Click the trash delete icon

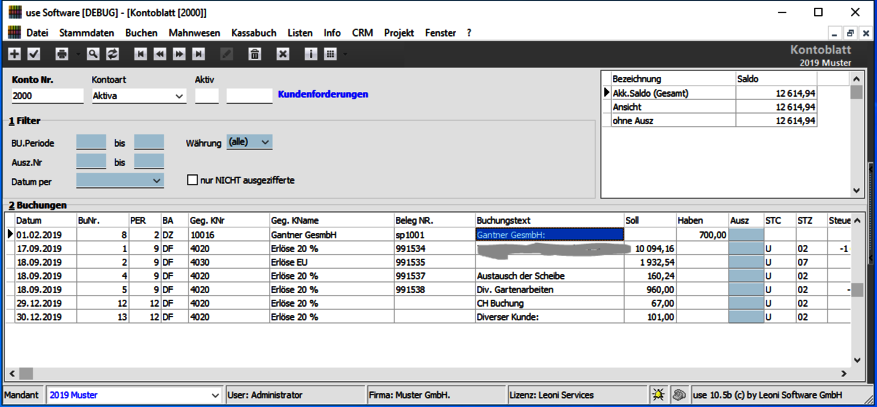coord(254,54)
